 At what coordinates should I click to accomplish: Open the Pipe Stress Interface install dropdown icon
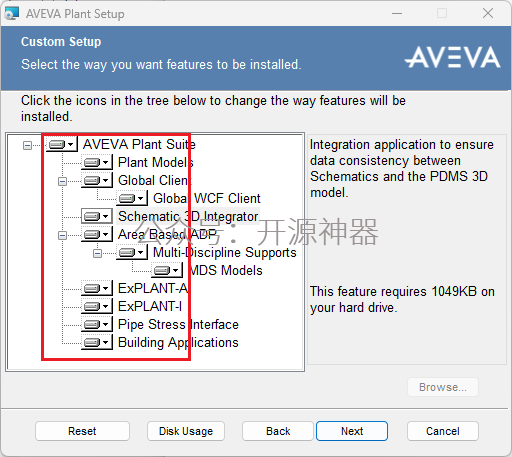97,324
